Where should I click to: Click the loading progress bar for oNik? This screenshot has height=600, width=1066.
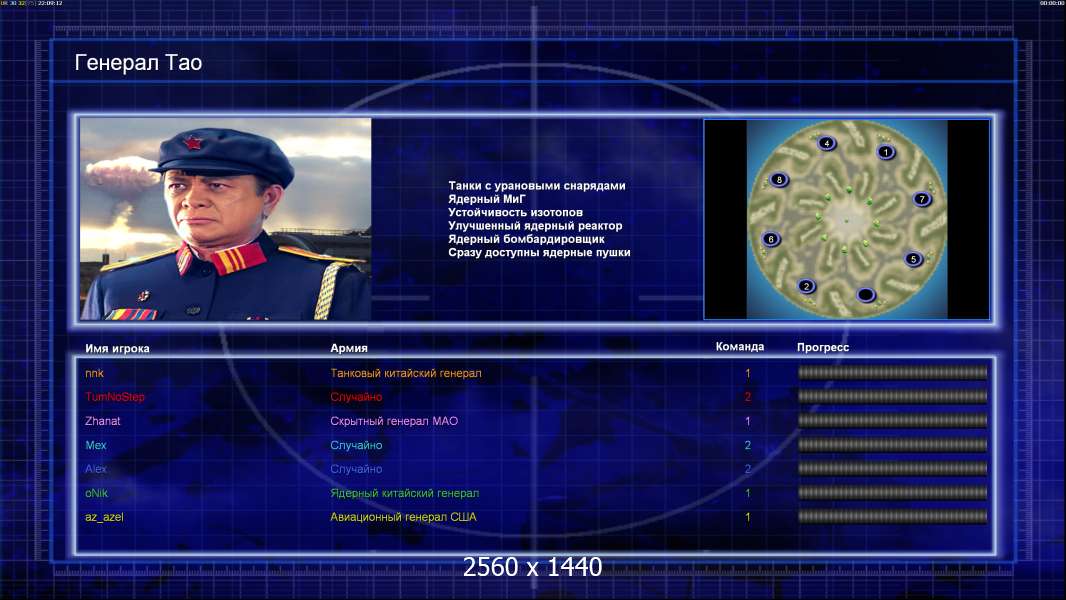pyautogui.click(x=893, y=493)
